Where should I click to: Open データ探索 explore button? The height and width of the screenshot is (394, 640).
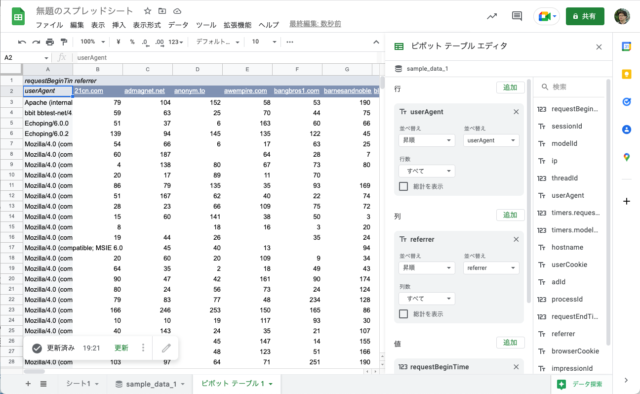pyautogui.click(x=581, y=384)
